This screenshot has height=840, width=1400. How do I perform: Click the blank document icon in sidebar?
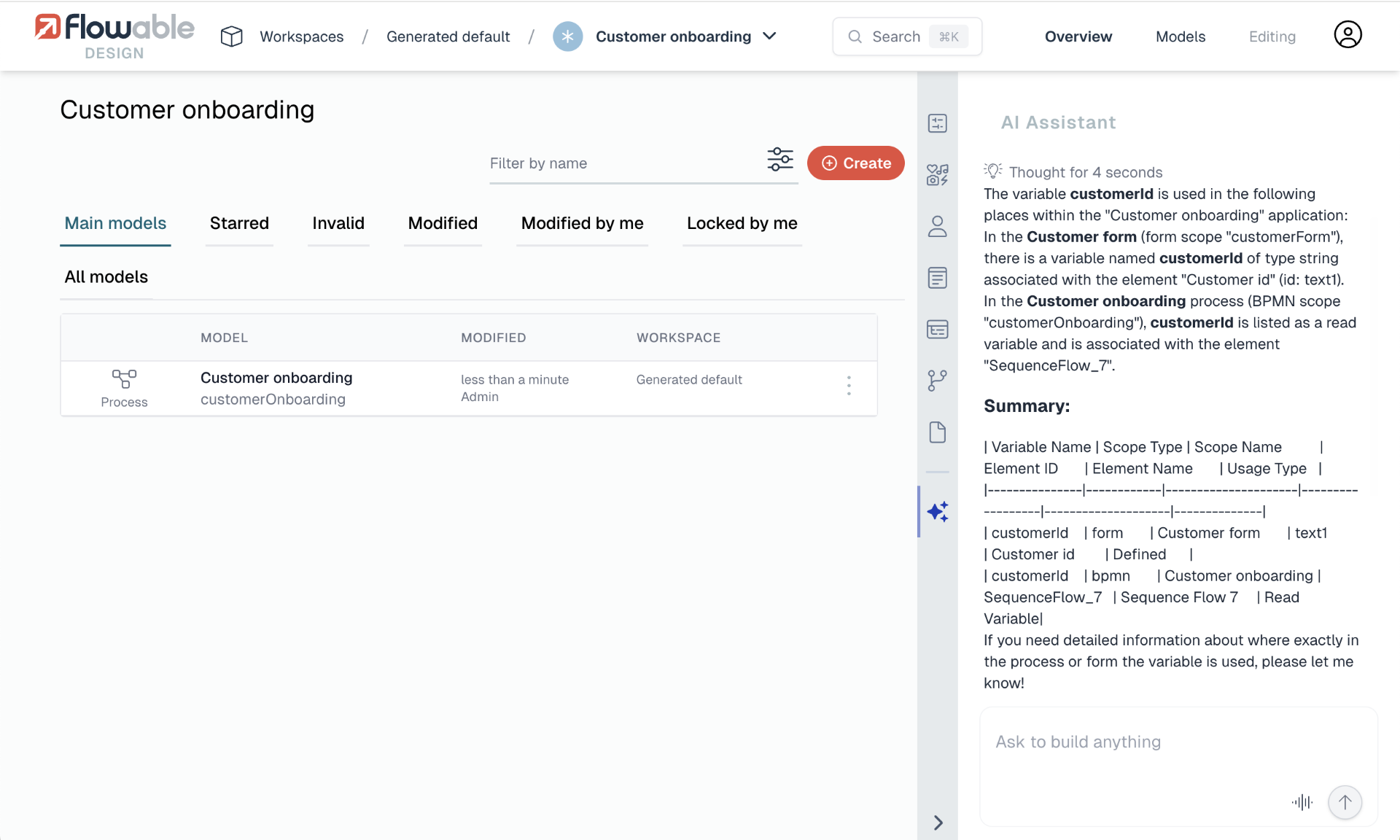click(x=938, y=432)
